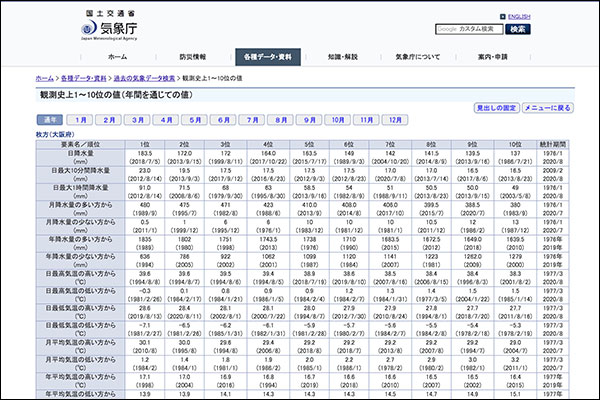Select the 6月 tab
Image resolution: width=600 pixels, height=400 pixels.
[x=224, y=120]
